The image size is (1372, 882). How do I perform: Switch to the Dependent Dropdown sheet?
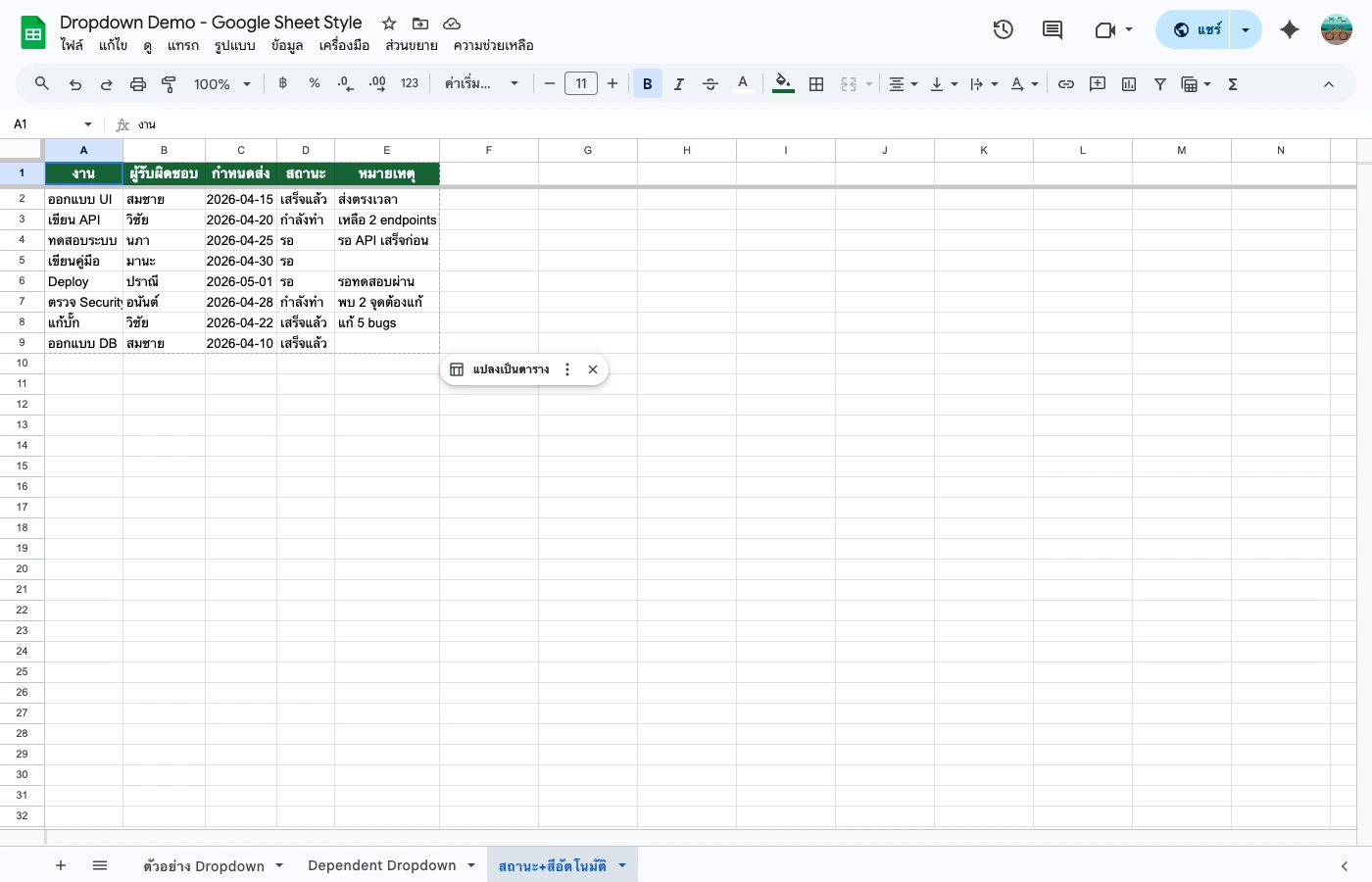click(381, 865)
